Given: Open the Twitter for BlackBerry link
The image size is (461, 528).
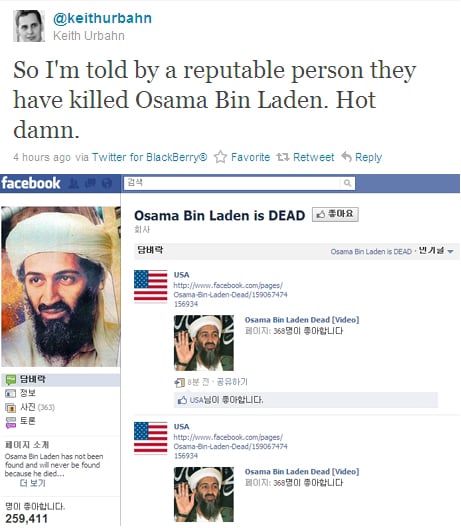Looking at the screenshot, I should [150, 157].
